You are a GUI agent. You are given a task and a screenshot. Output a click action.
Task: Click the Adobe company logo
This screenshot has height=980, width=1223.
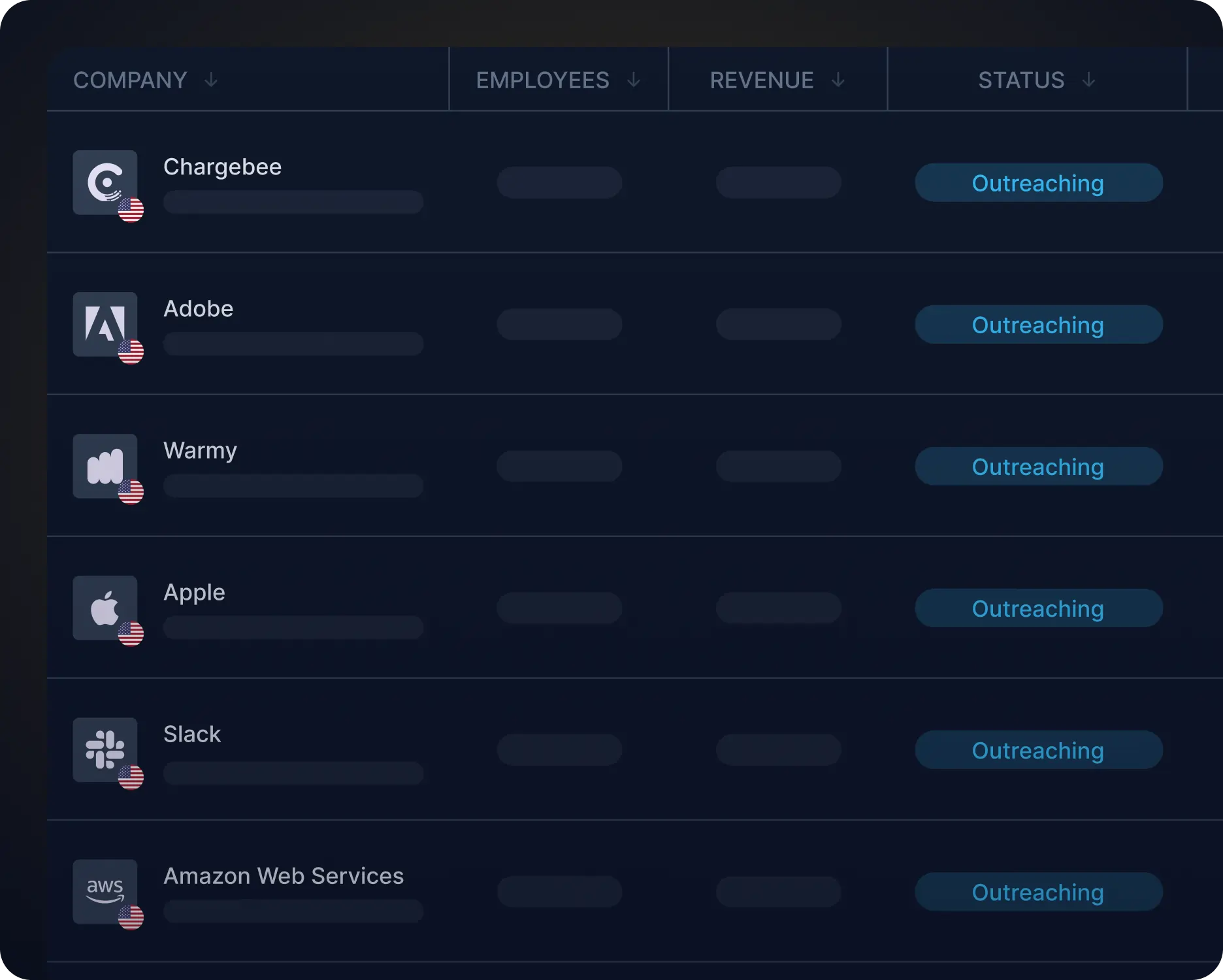[105, 324]
